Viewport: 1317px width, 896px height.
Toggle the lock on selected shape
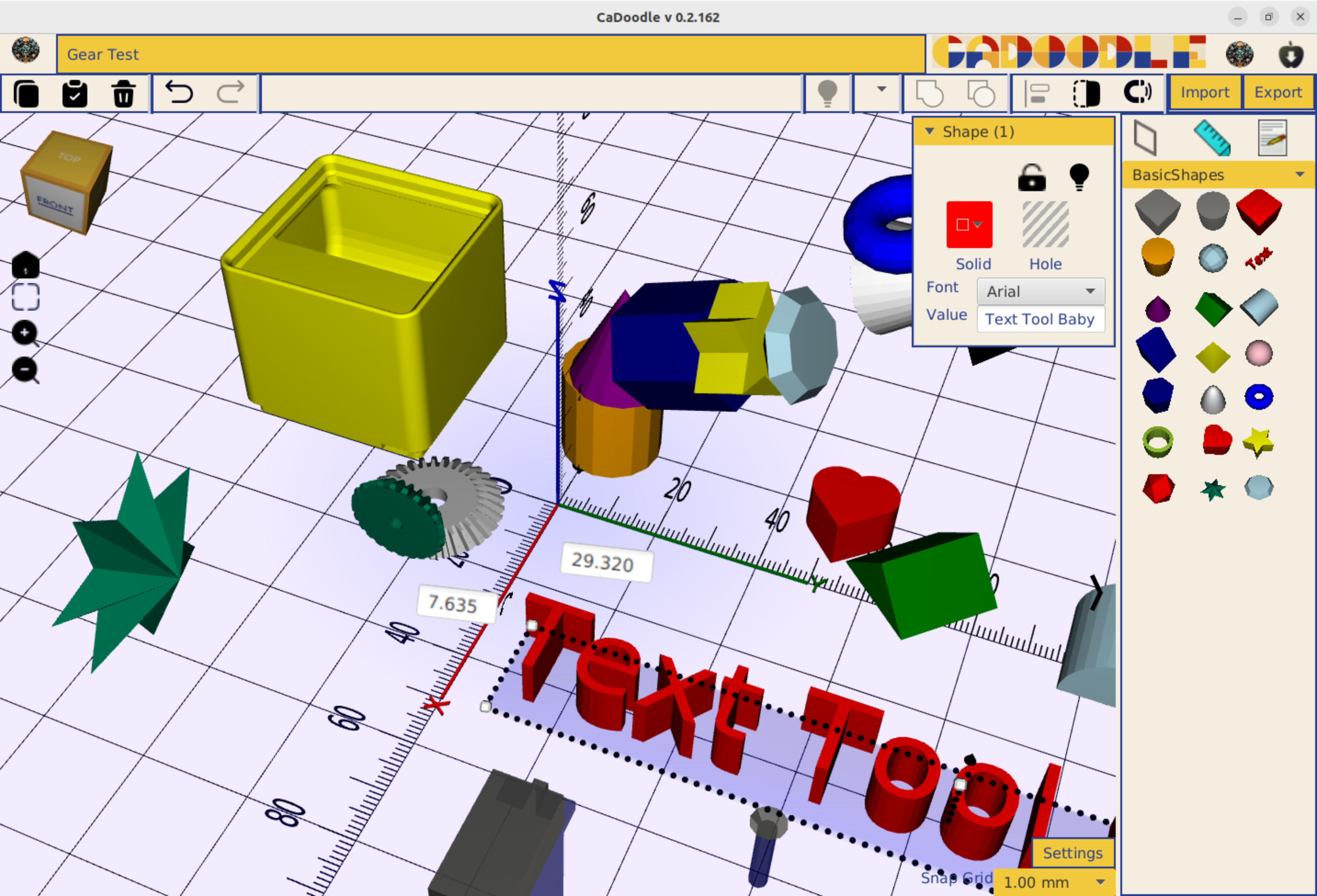(x=1031, y=177)
